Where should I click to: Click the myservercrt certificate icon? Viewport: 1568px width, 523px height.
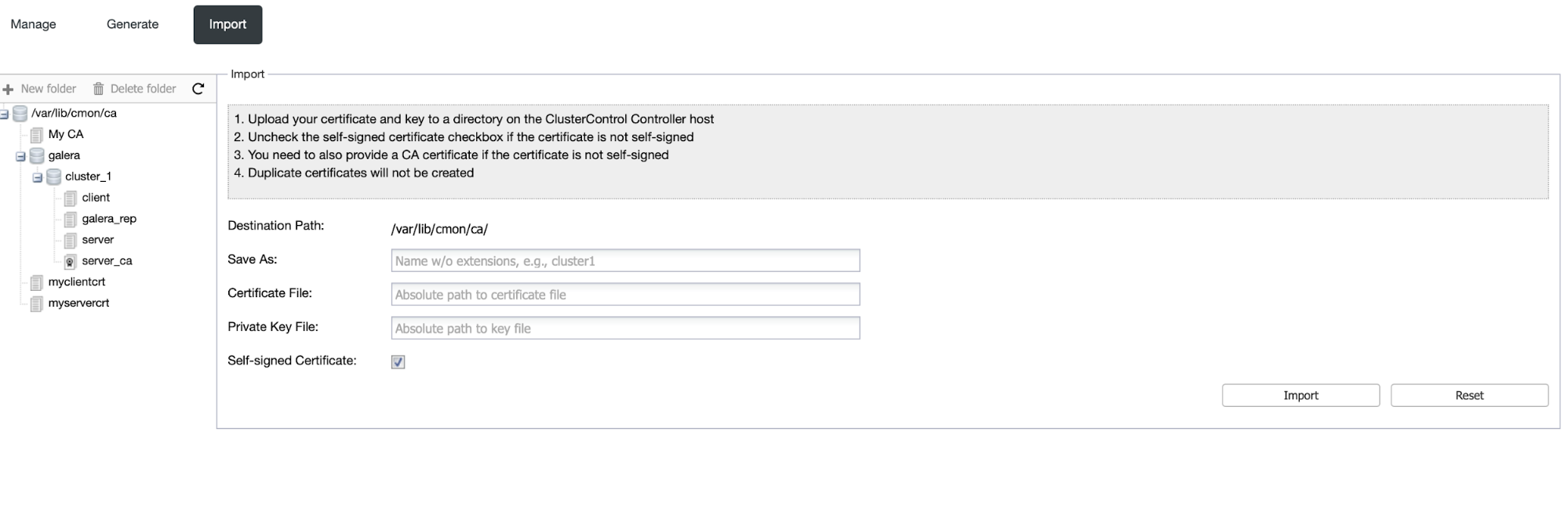[x=36, y=303]
